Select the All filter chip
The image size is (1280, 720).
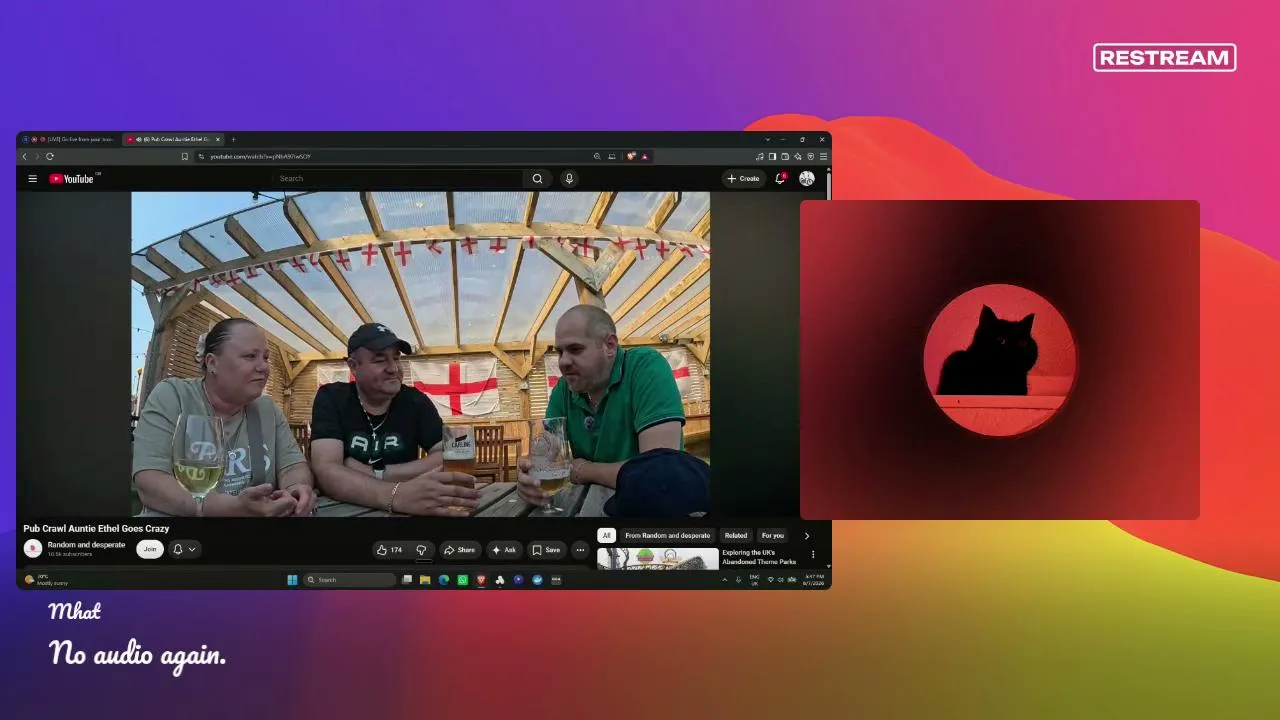tap(606, 536)
